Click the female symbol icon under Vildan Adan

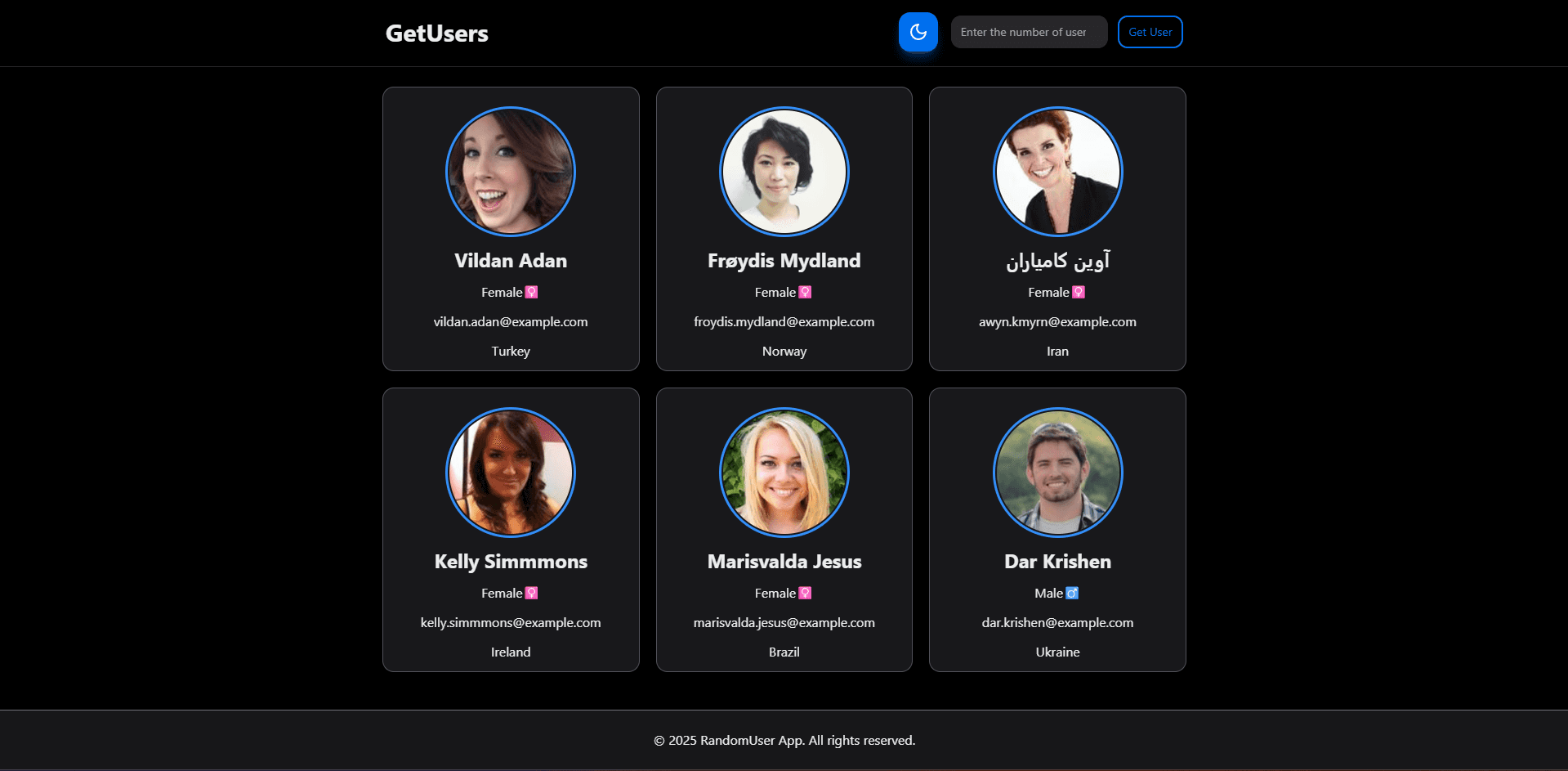532,292
